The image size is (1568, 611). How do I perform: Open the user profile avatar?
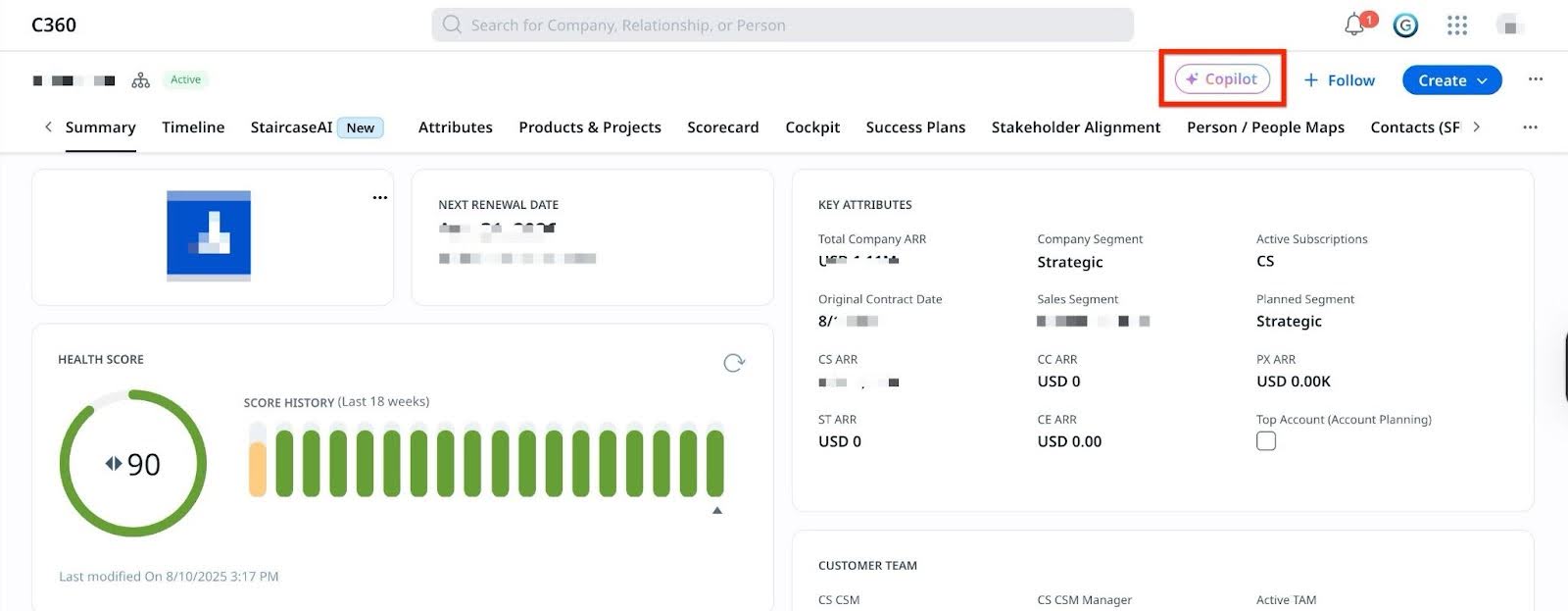tap(1510, 25)
